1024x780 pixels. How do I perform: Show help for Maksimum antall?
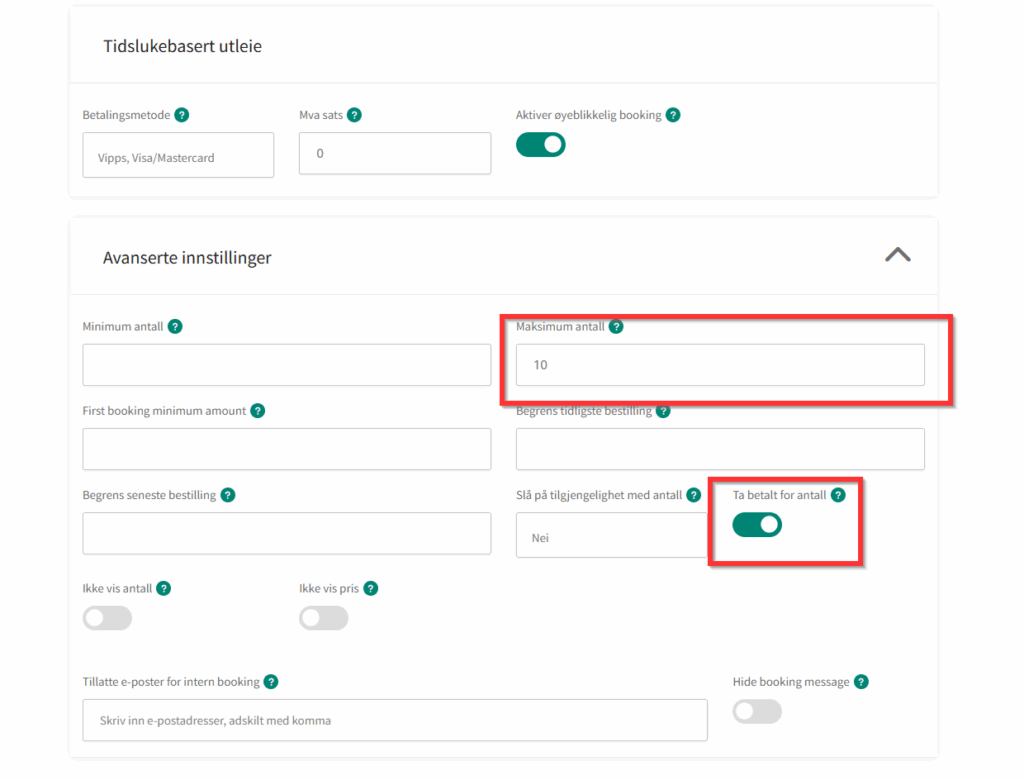[616, 326]
